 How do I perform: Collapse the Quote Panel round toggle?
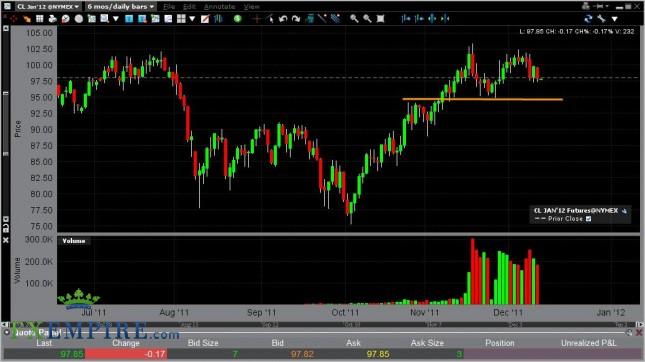pos(7,332)
